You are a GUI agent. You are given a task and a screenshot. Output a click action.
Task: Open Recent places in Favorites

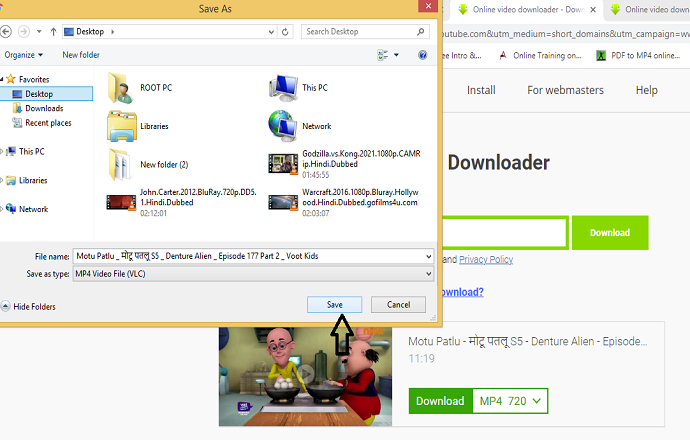click(48, 123)
